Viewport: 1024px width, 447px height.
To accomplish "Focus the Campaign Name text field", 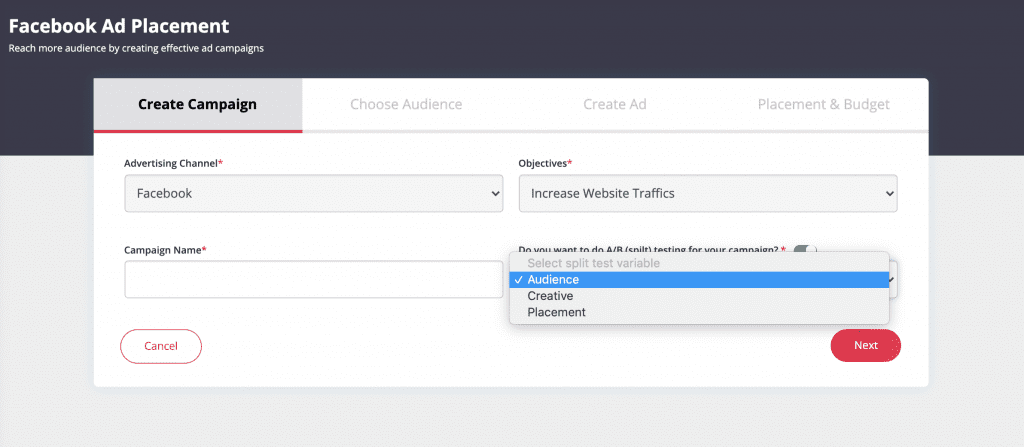I will point(313,279).
